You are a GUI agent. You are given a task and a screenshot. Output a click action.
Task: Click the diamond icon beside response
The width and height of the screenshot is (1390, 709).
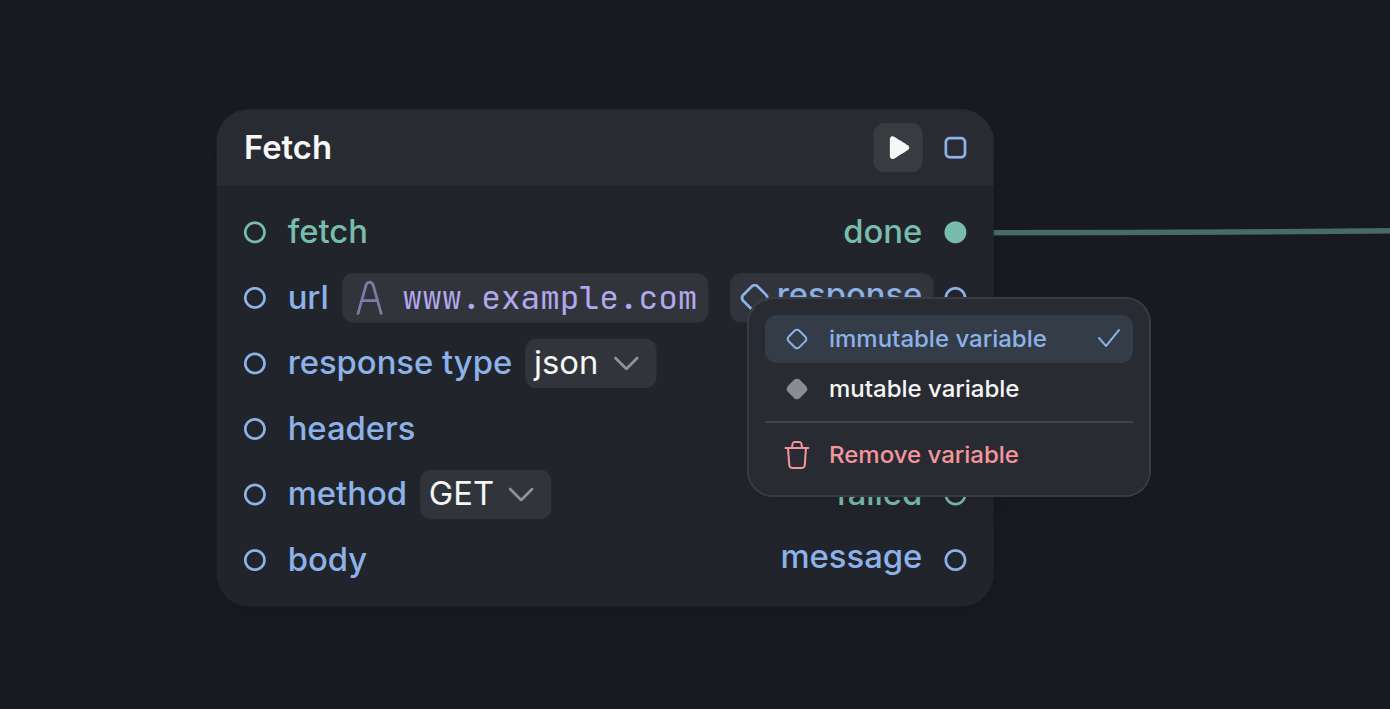click(754, 296)
